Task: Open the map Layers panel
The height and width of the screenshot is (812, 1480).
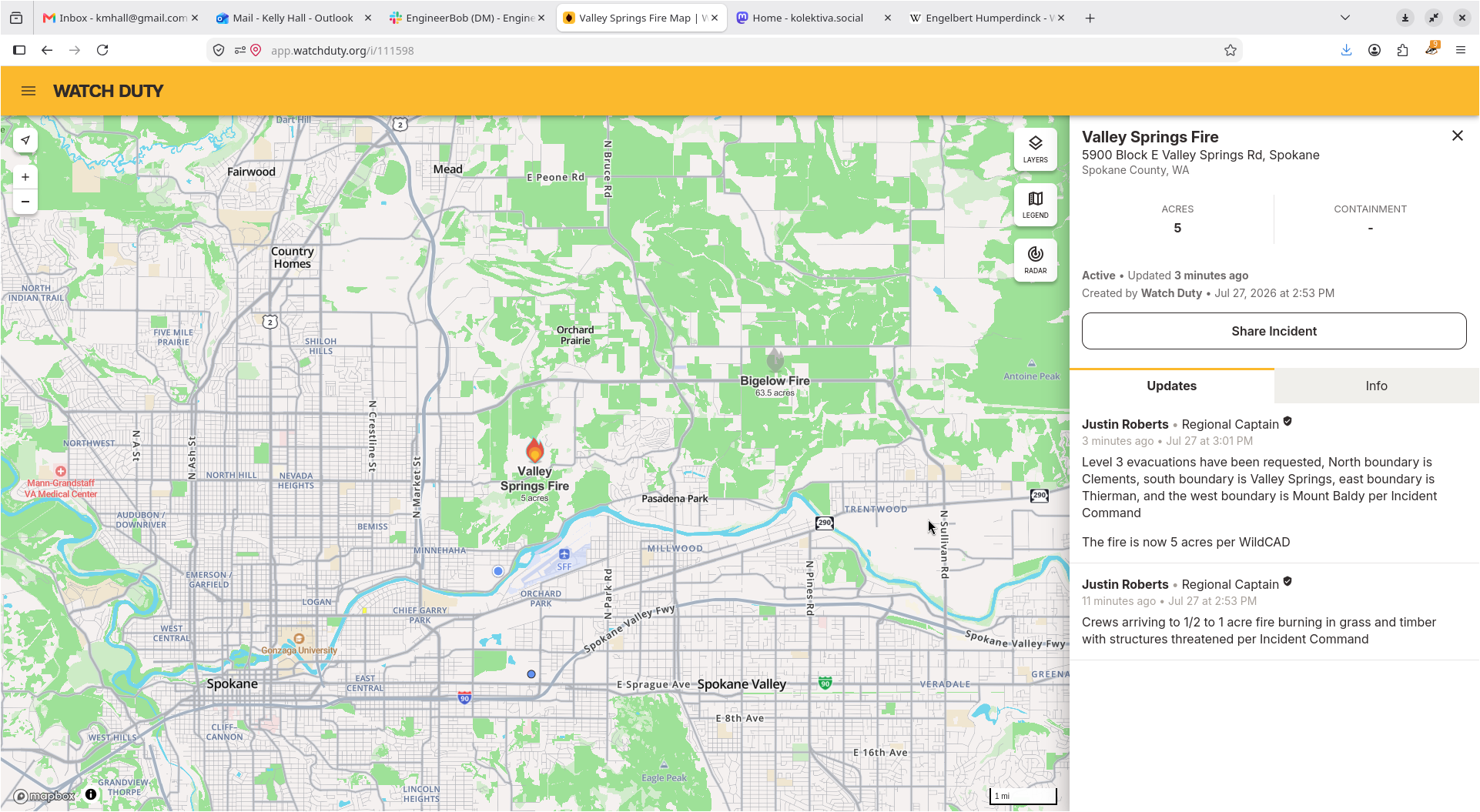Action: click(1035, 149)
